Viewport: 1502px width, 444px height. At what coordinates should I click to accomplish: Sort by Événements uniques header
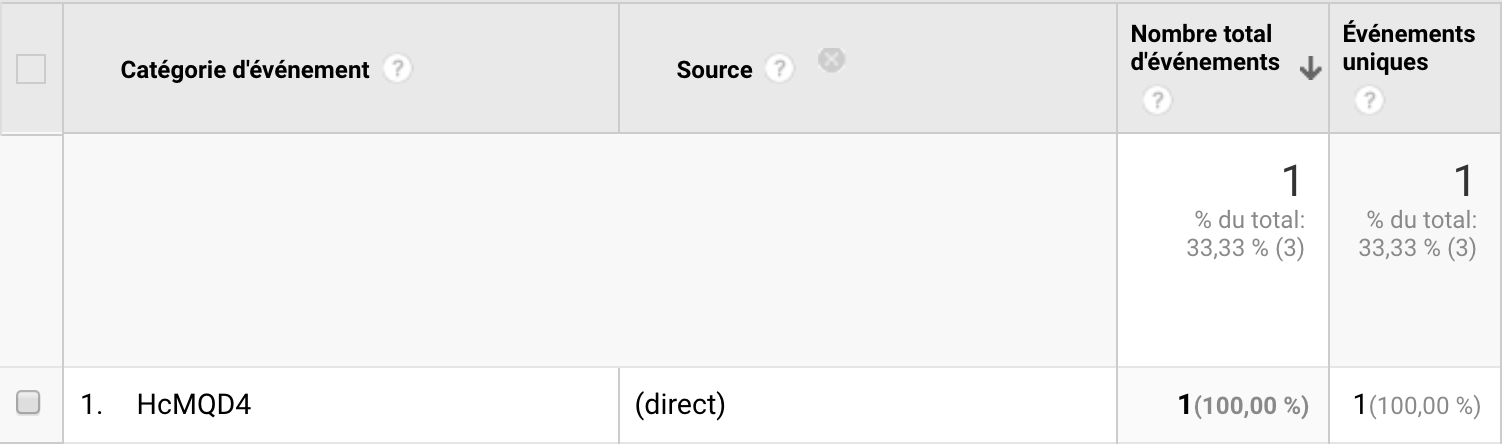(x=1408, y=48)
